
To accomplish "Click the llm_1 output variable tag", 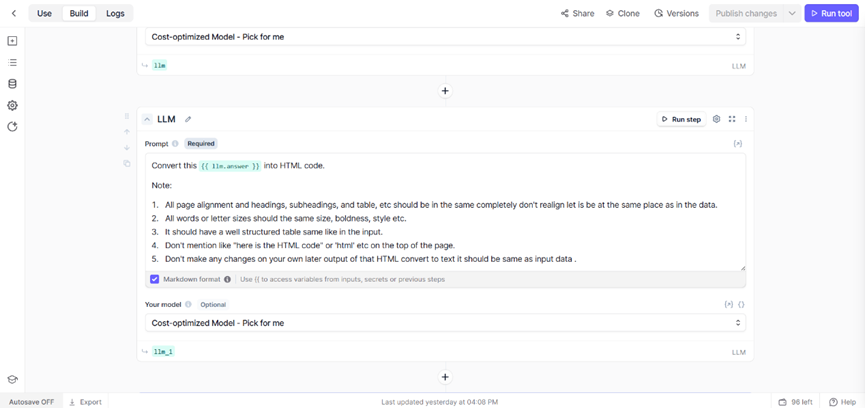I will click(x=163, y=352).
